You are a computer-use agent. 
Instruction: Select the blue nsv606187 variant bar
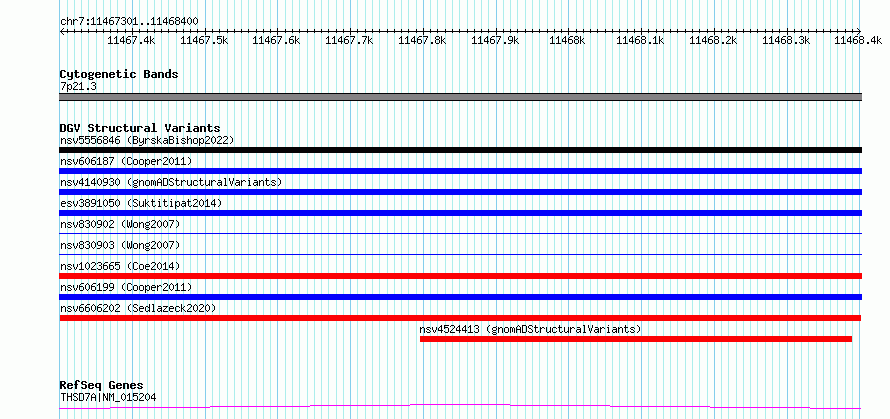(x=461, y=171)
